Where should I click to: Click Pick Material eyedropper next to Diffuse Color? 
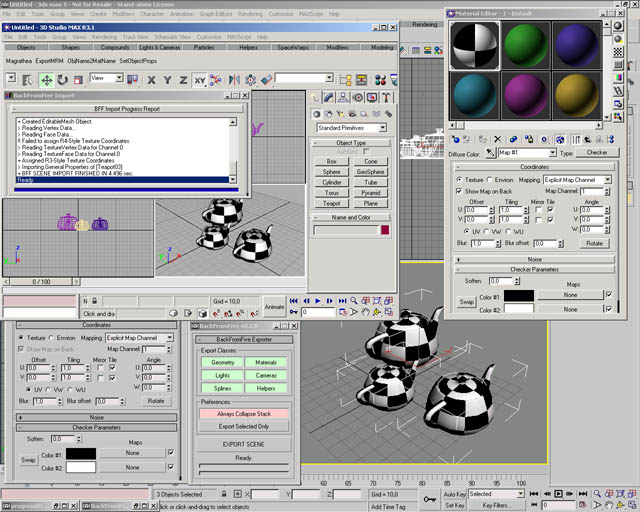(490, 153)
